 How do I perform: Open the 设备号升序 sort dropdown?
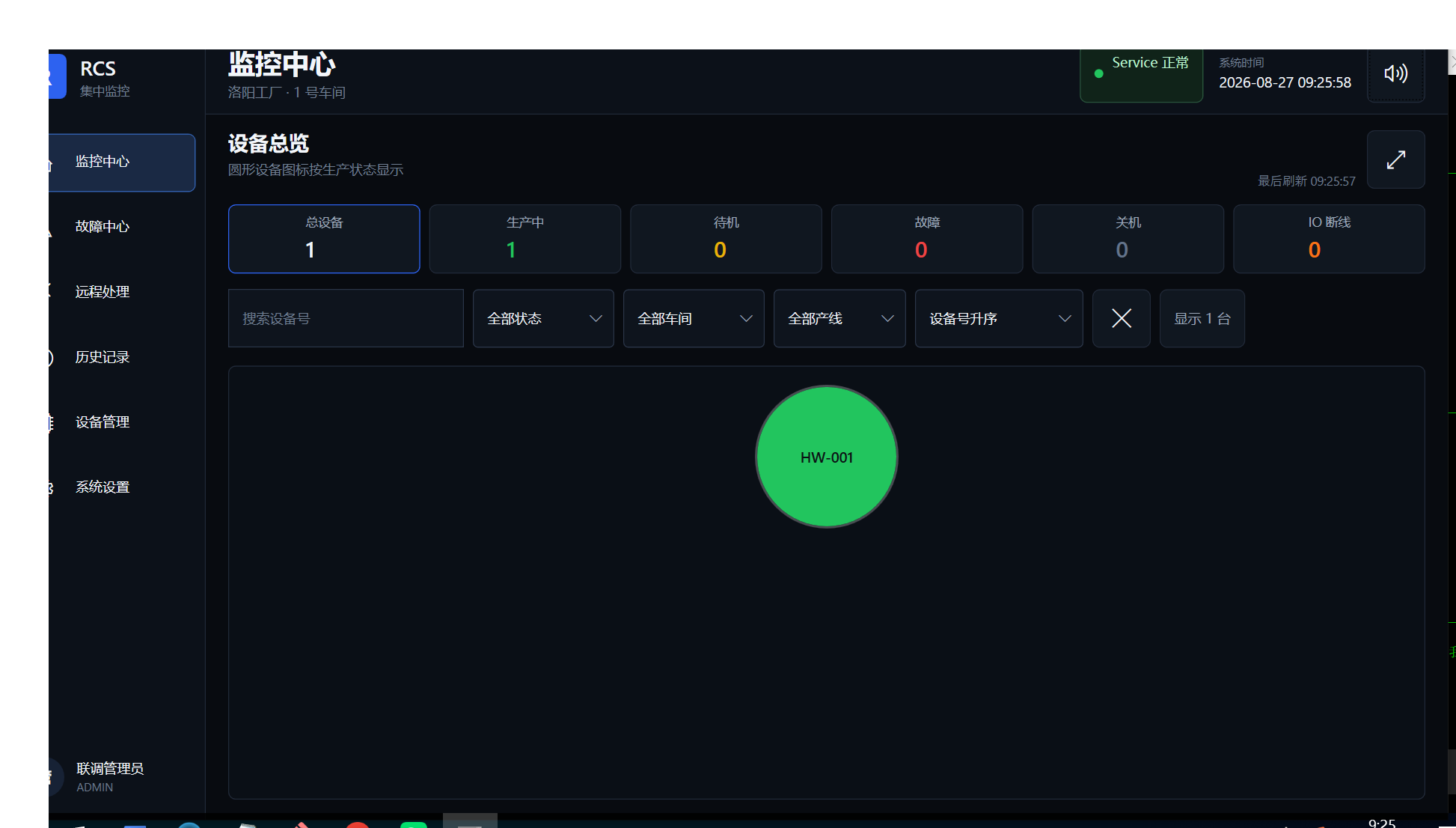[x=999, y=318]
